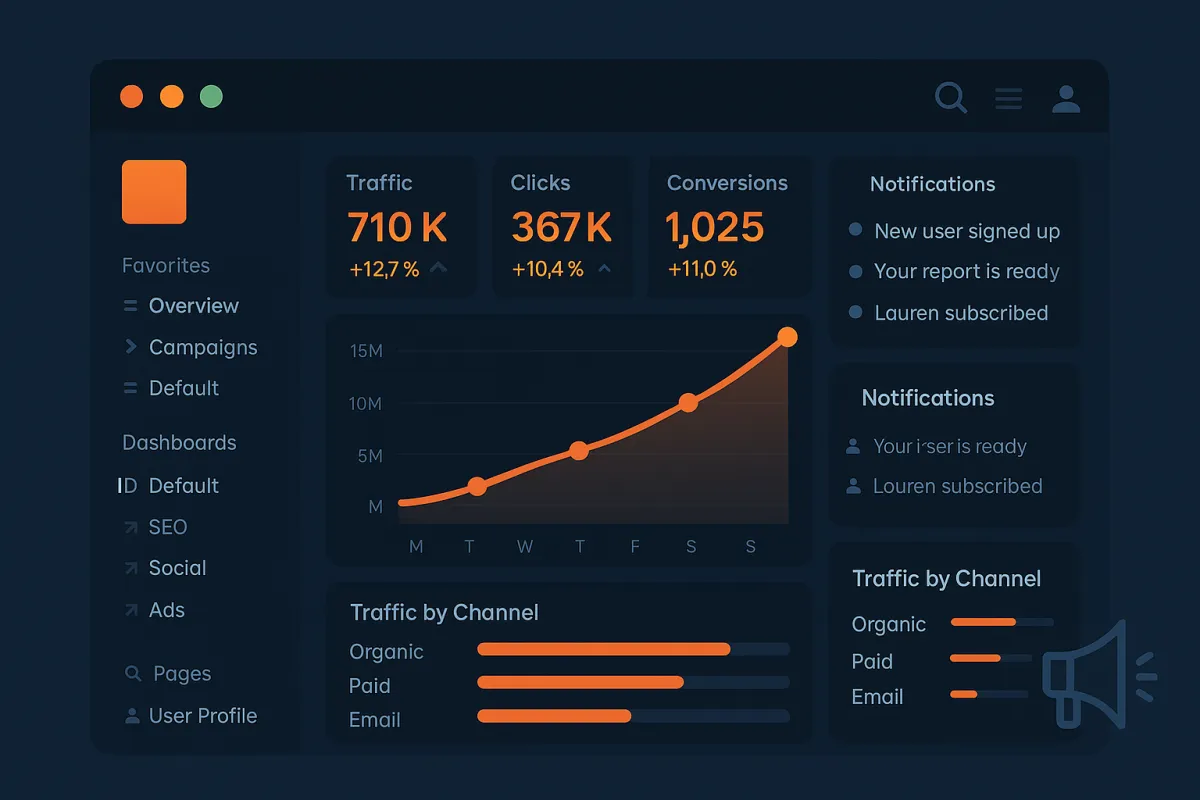Click the person icon beside User Profile
The width and height of the screenshot is (1200, 800).
[x=132, y=716]
